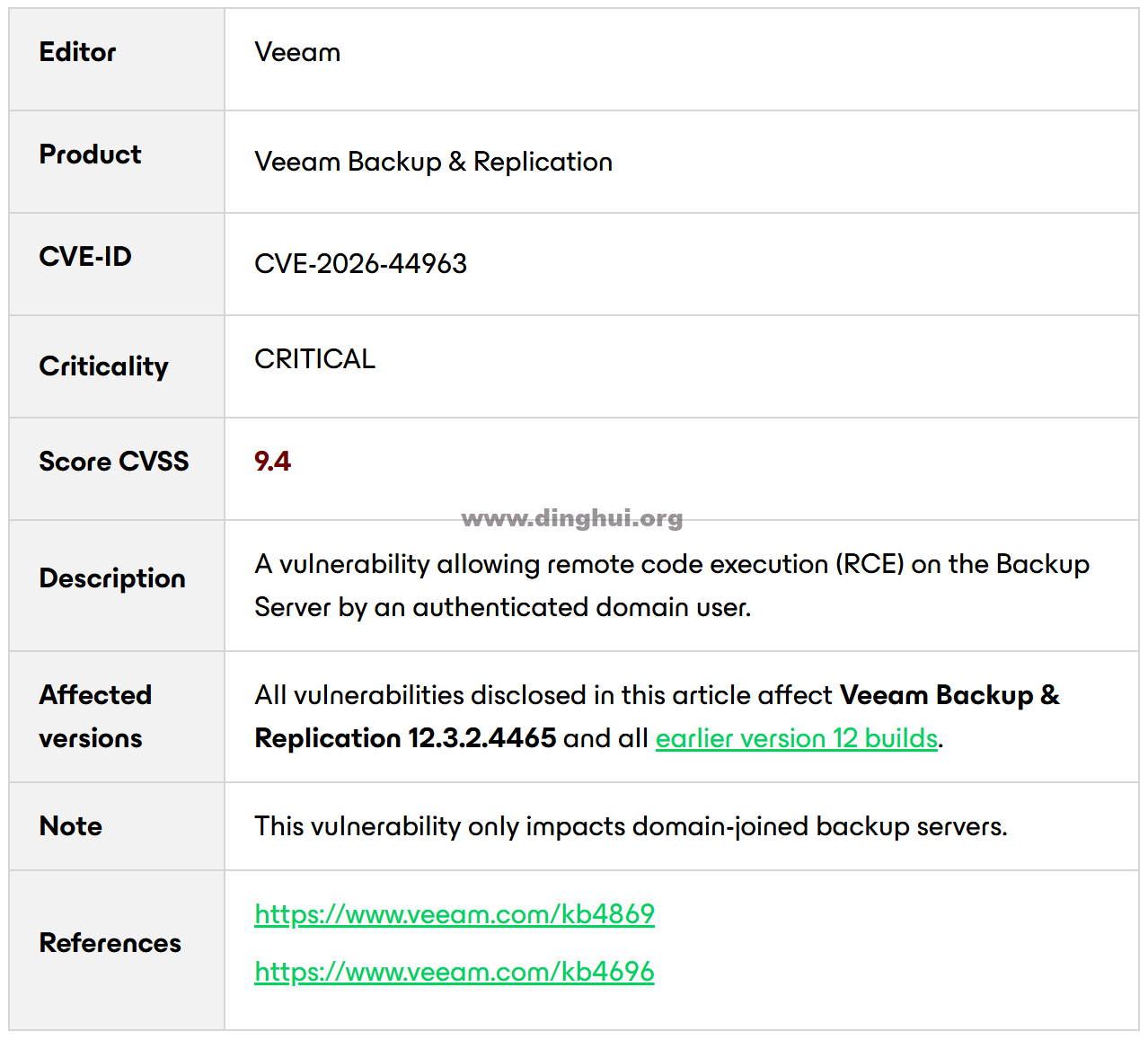Click the Criticality row label
Screen dimensions: 1148x1040
coord(104,366)
